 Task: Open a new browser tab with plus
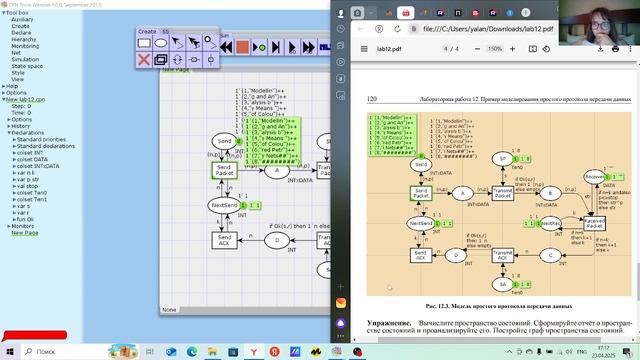(x=526, y=13)
